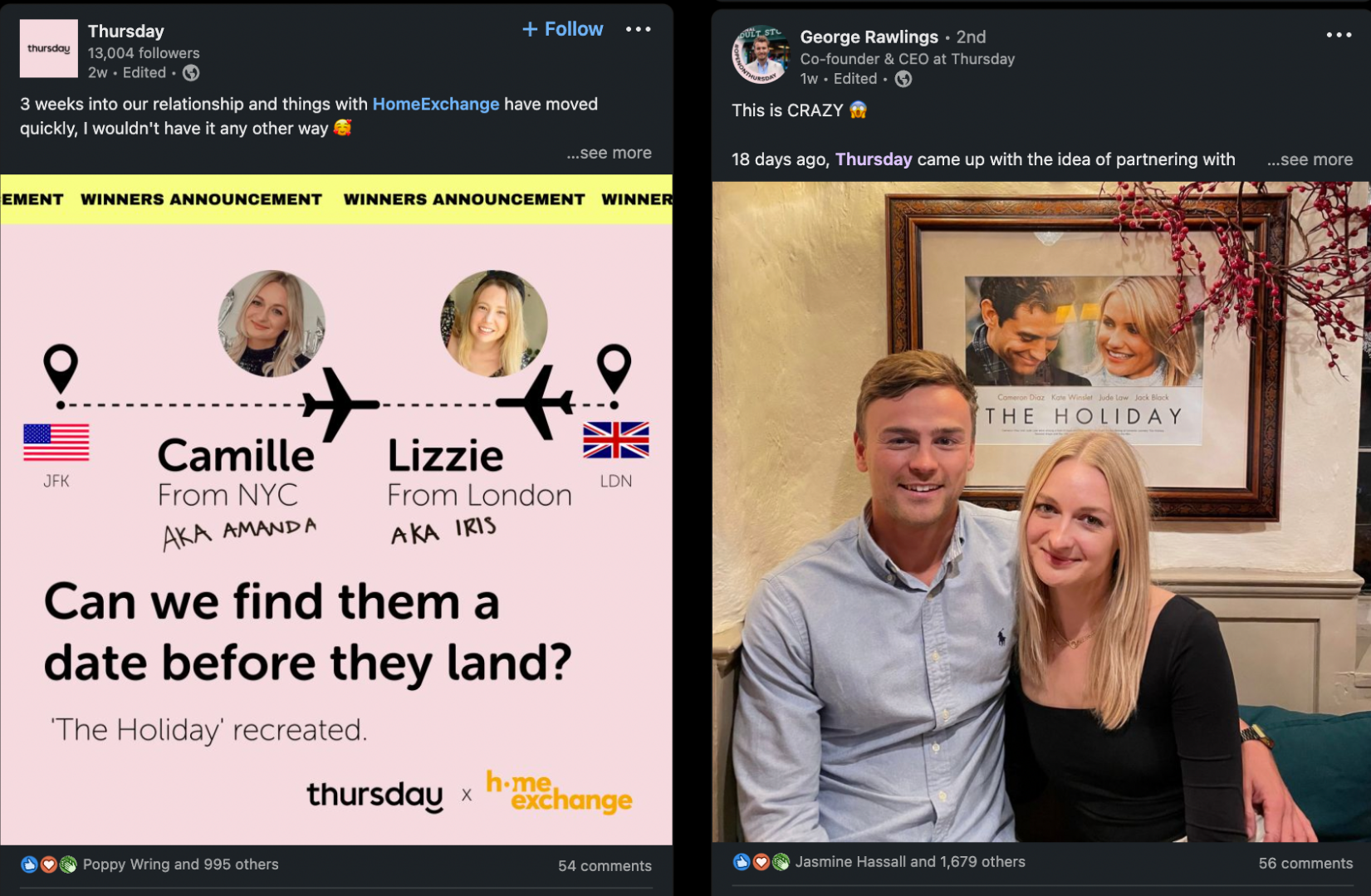Open the winners announcement post image

(336, 510)
